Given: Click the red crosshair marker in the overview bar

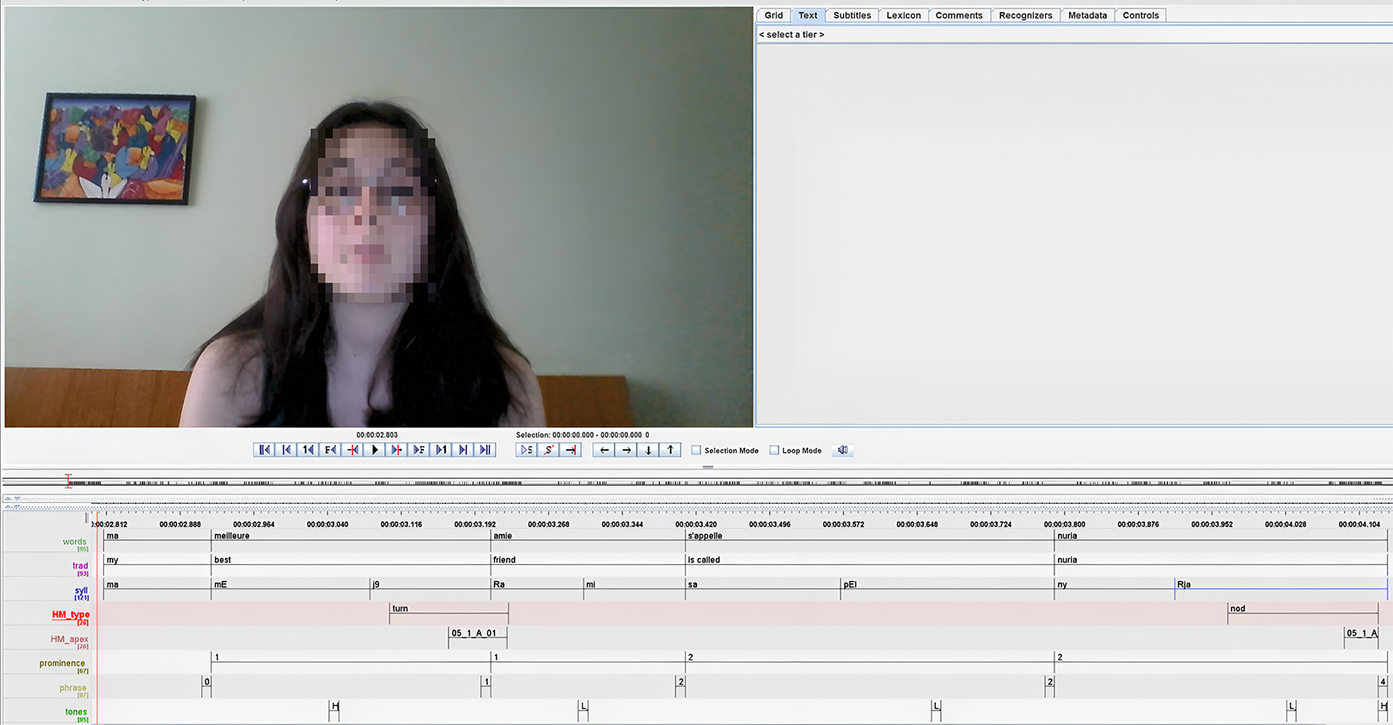Looking at the screenshot, I should coord(68,481).
